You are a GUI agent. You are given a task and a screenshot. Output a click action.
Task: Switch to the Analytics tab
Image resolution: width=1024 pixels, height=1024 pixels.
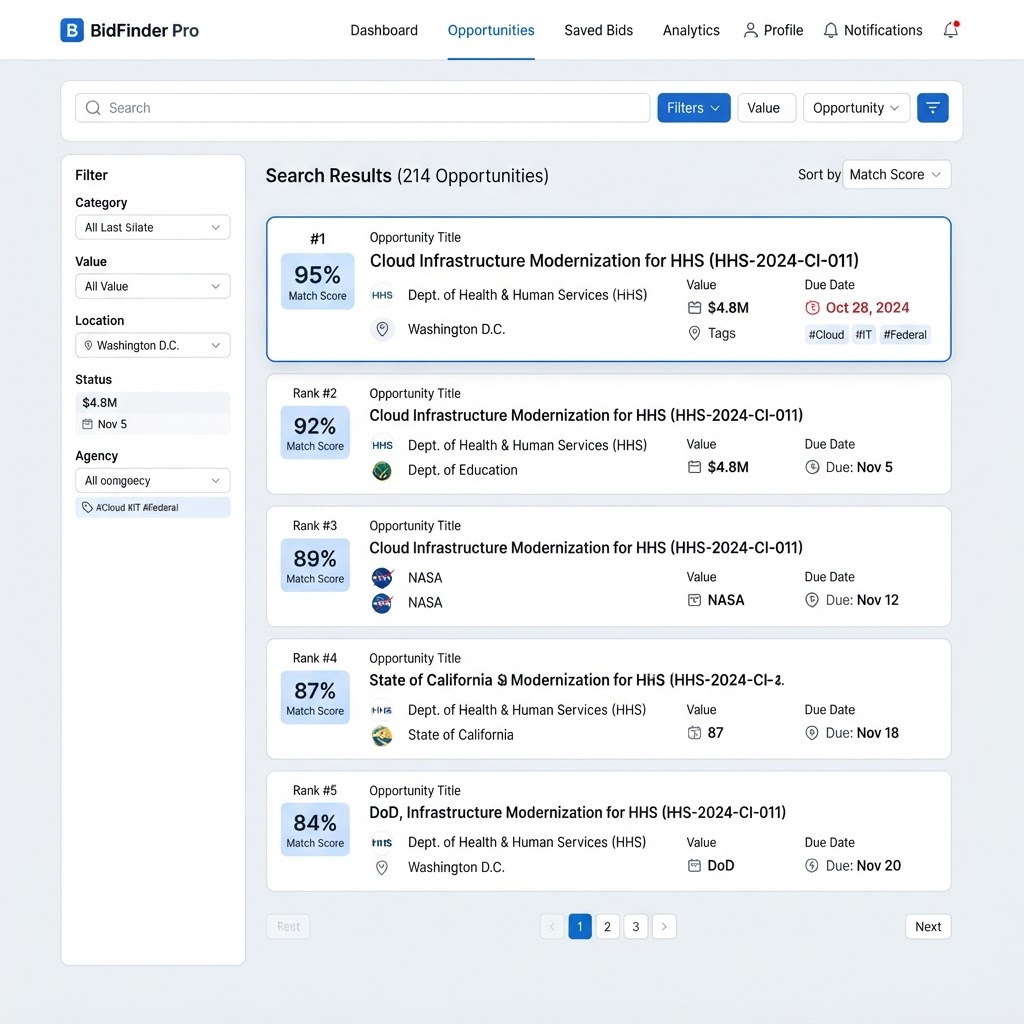point(691,30)
